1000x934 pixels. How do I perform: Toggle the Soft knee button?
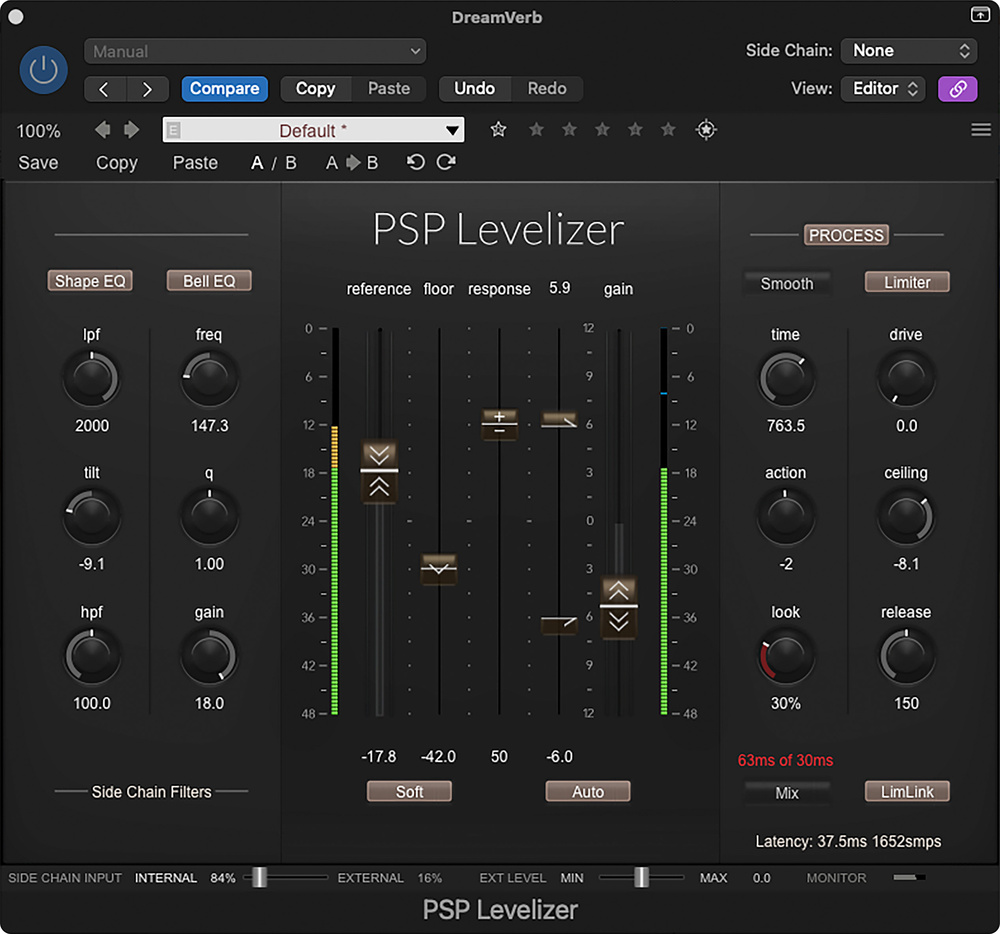[409, 791]
